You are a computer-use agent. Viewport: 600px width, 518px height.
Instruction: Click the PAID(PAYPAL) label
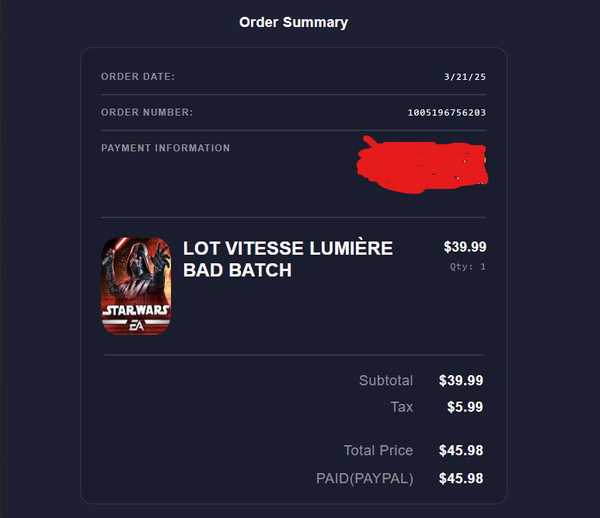(365, 479)
